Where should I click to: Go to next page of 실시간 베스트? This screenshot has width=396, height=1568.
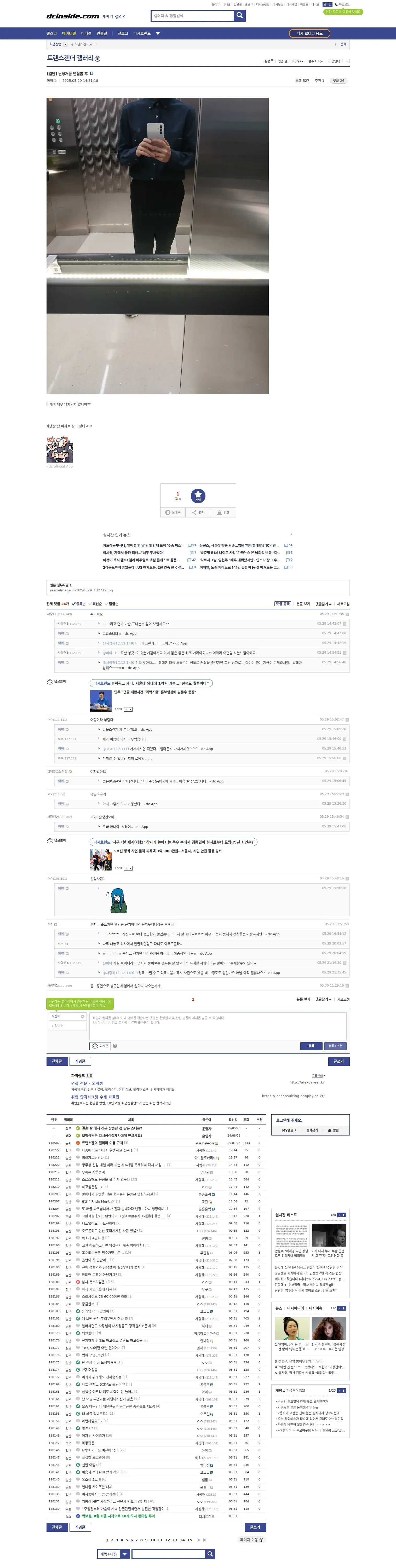tap(344, 1214)
